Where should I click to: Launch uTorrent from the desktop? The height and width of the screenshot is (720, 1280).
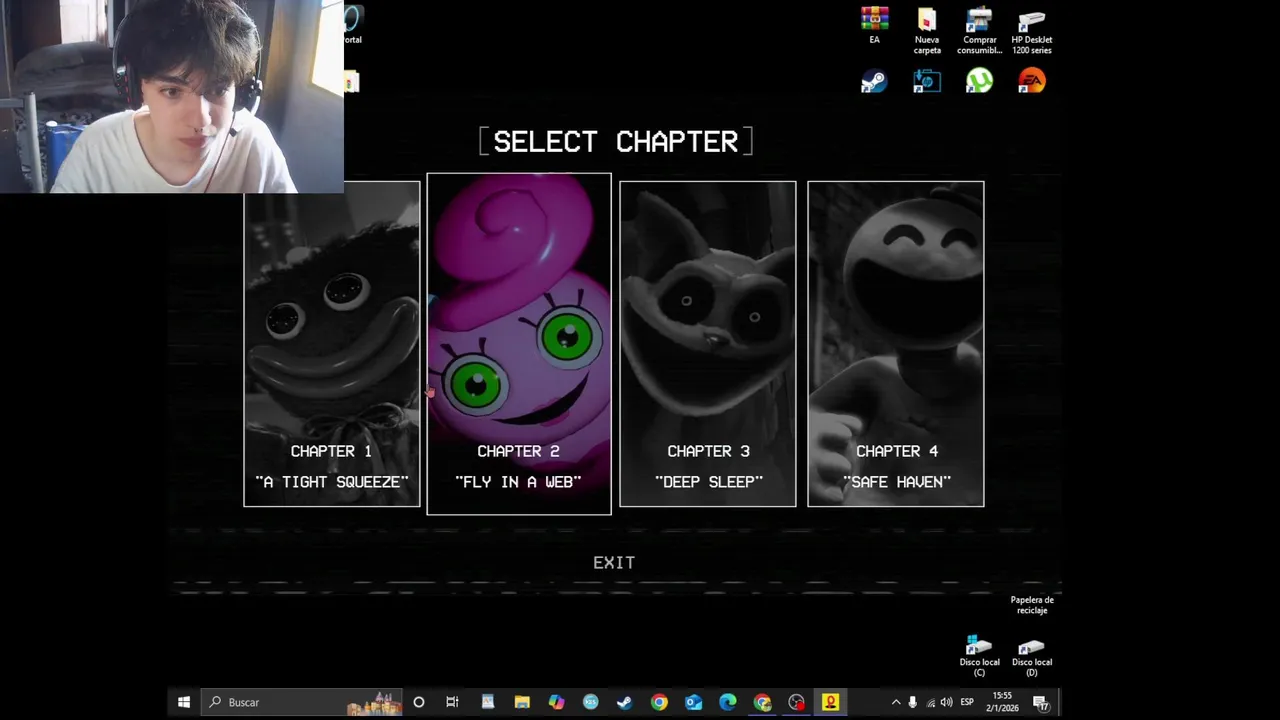point(979,81)
